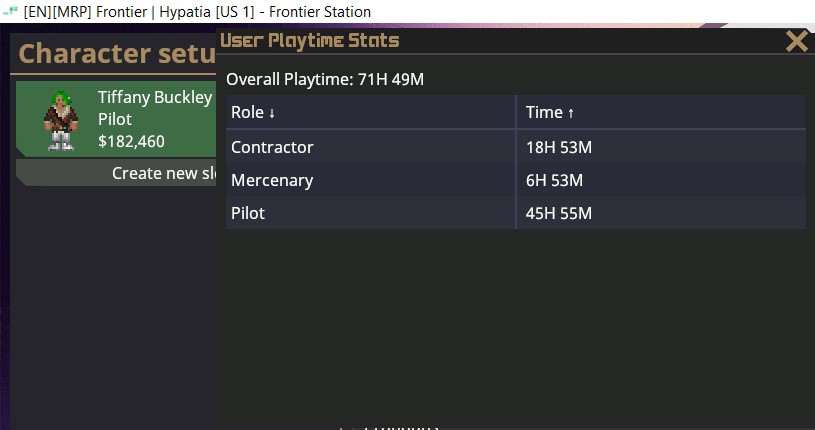Click the Contractor time 18H 53M cell
Viewport: 815px width, 430px height.
point(559,147)
